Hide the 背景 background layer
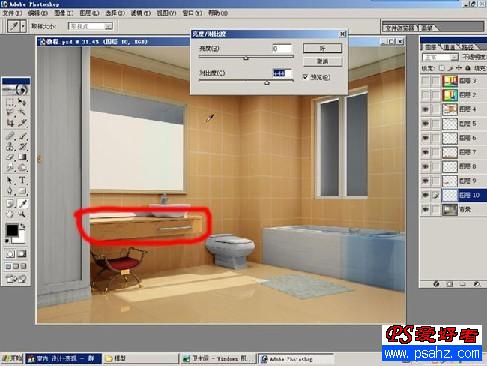 (425, 210)
